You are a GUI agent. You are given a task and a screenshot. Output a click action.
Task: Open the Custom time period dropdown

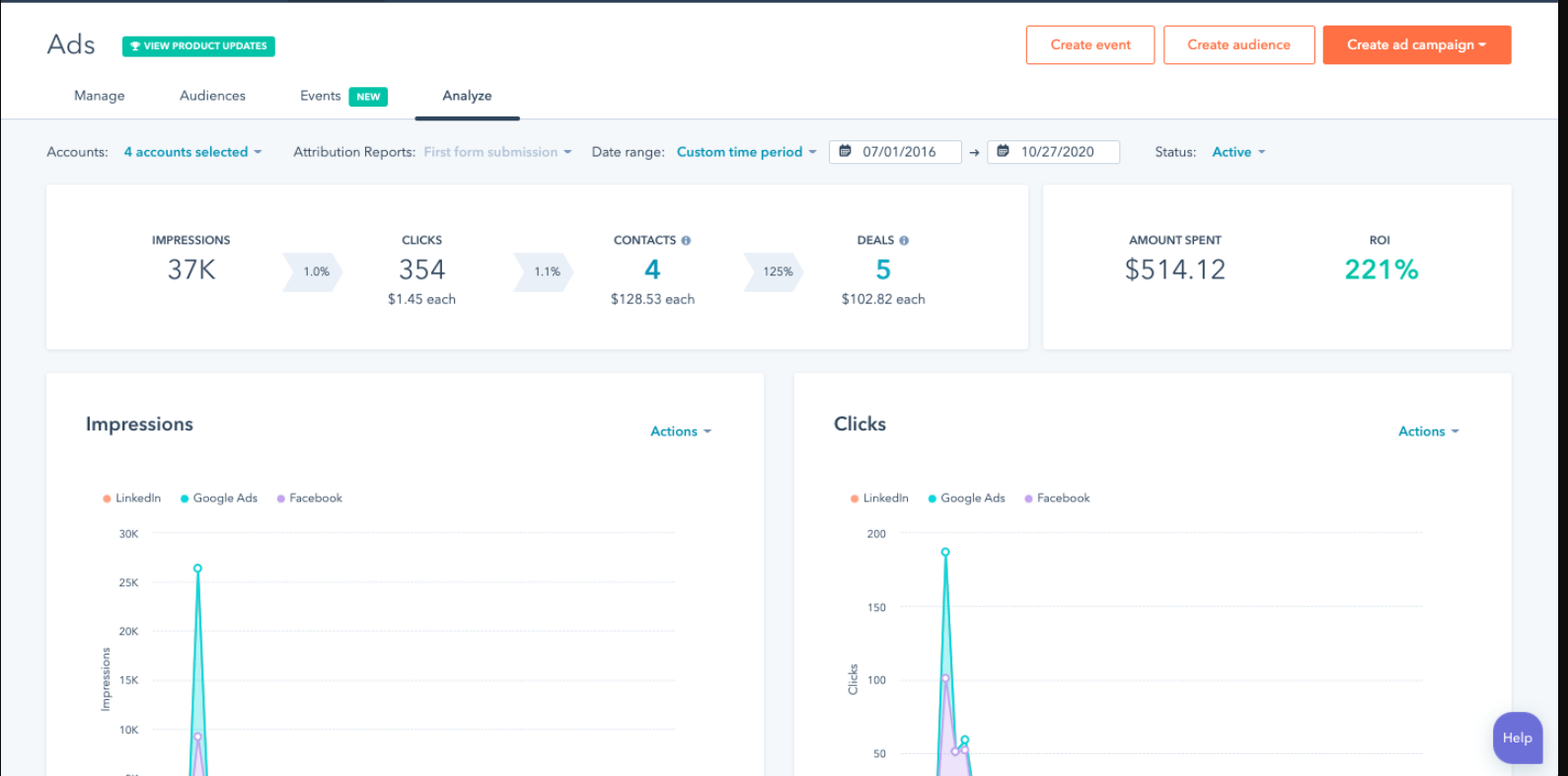click(746, 152)
